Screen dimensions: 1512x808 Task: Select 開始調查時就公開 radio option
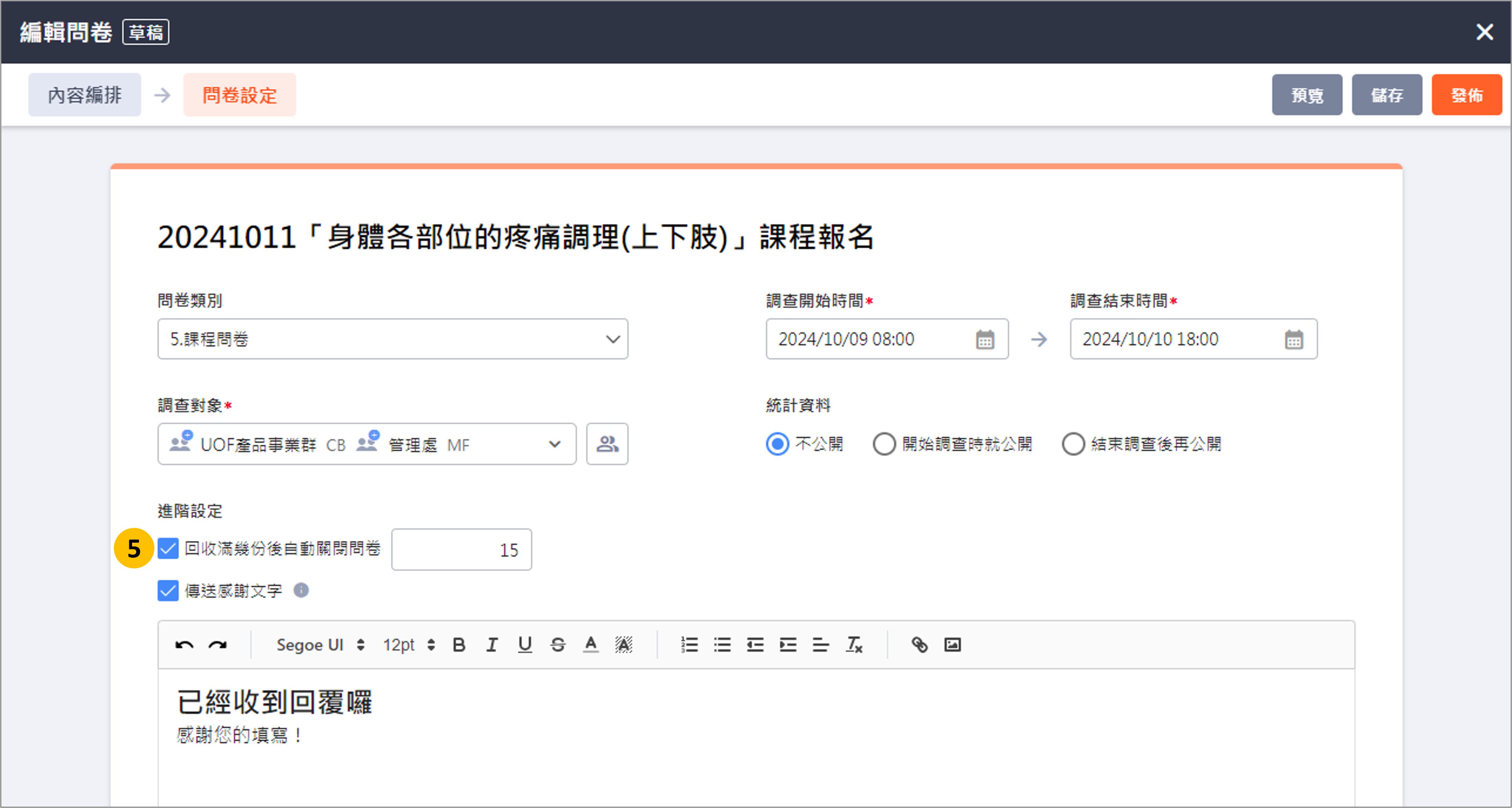[x=884, y=444]
